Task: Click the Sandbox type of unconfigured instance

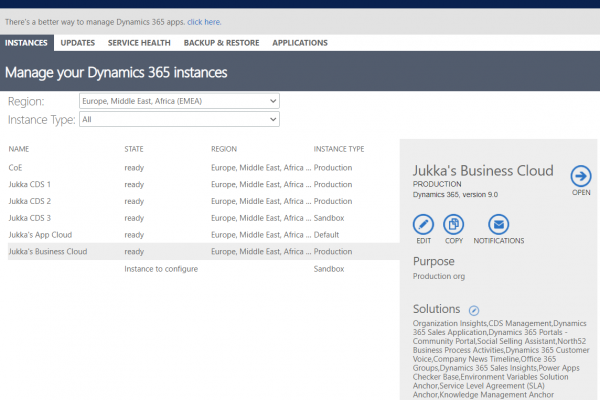Action: [329, 269]
